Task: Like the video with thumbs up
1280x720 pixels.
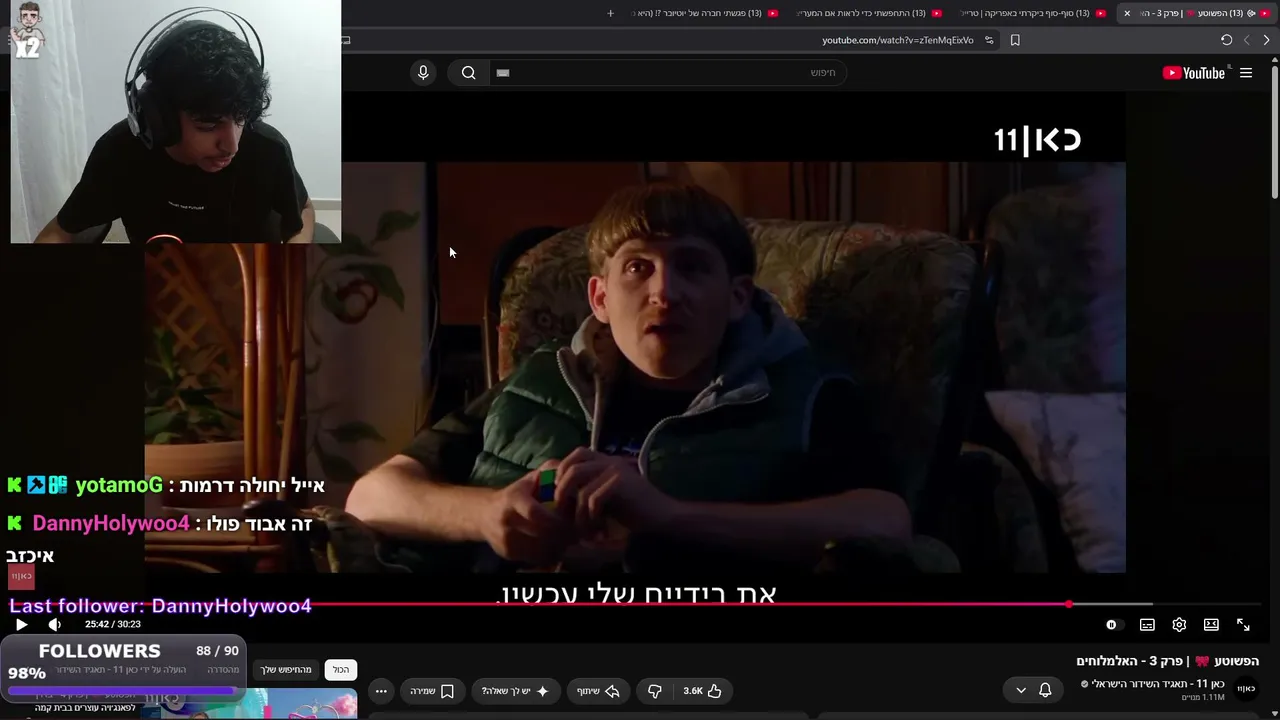Action: [x=702, y=691]
